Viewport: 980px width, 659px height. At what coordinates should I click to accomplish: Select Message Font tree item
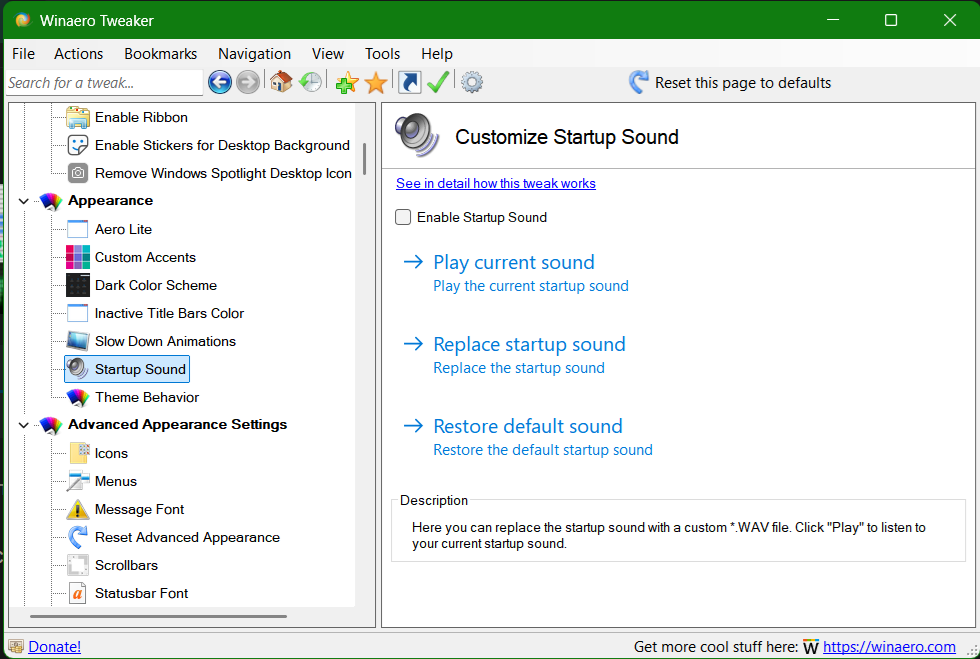139,509
